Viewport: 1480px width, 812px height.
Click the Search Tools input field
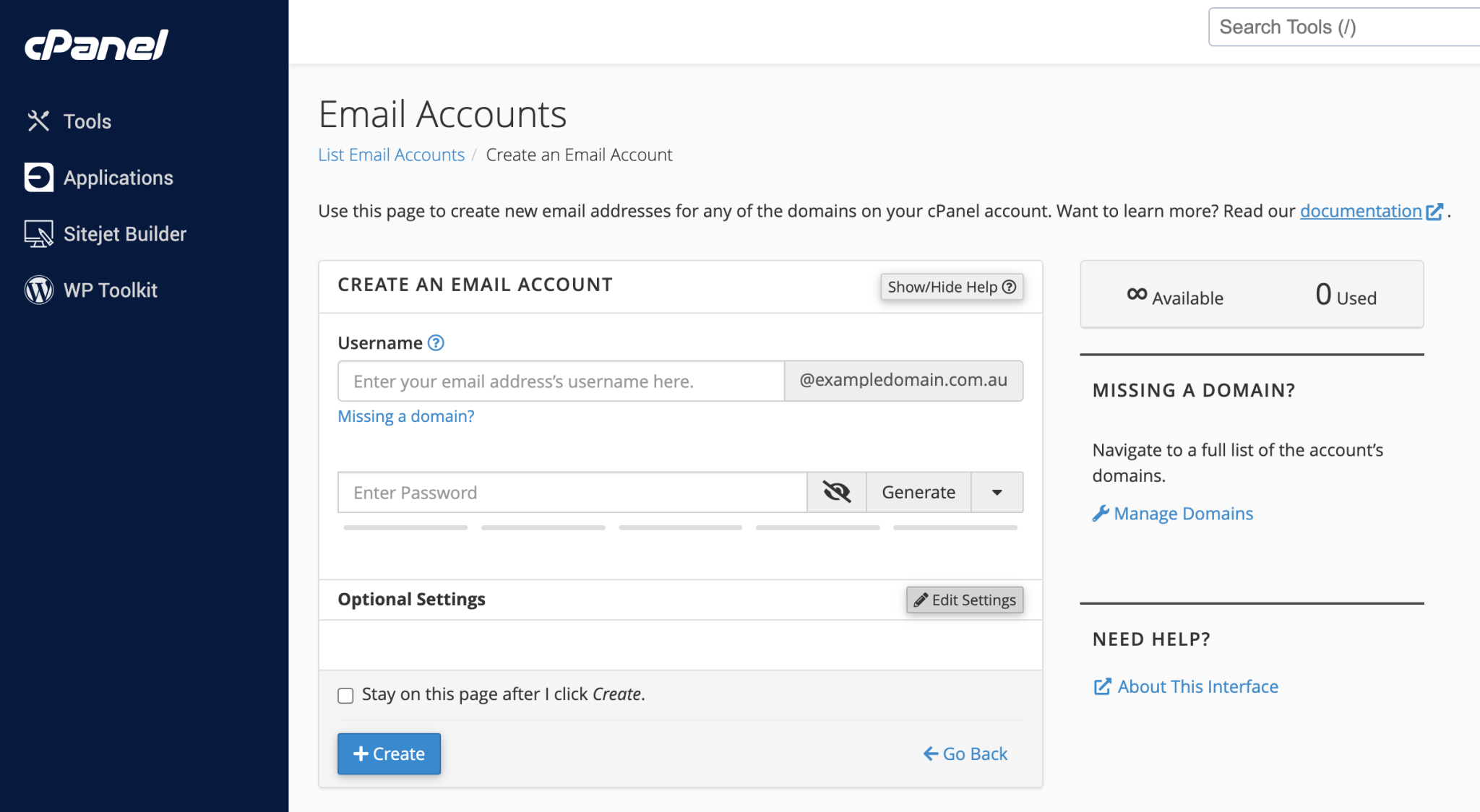coord(1344,27)
